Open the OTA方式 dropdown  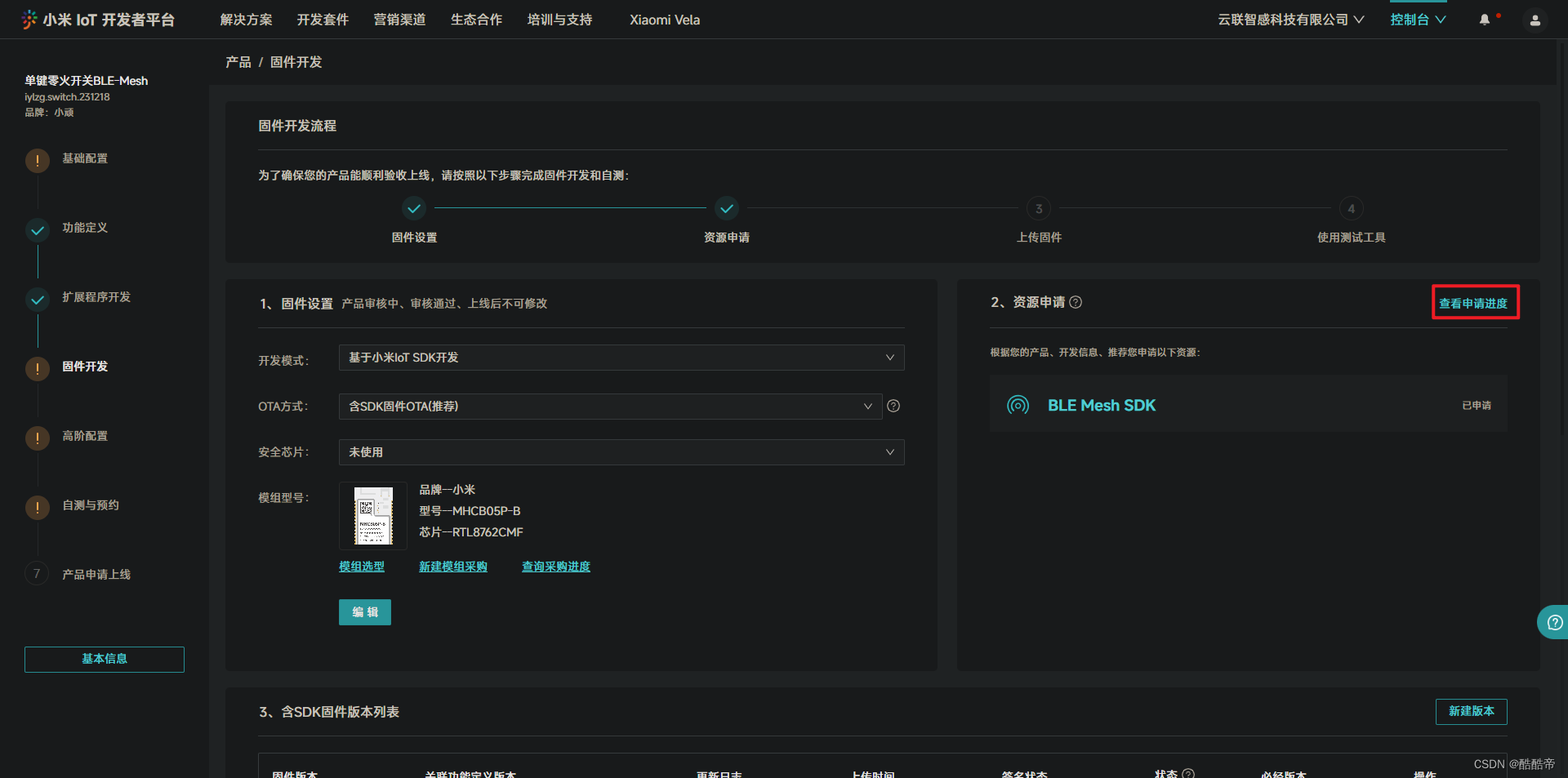[611, 407]
